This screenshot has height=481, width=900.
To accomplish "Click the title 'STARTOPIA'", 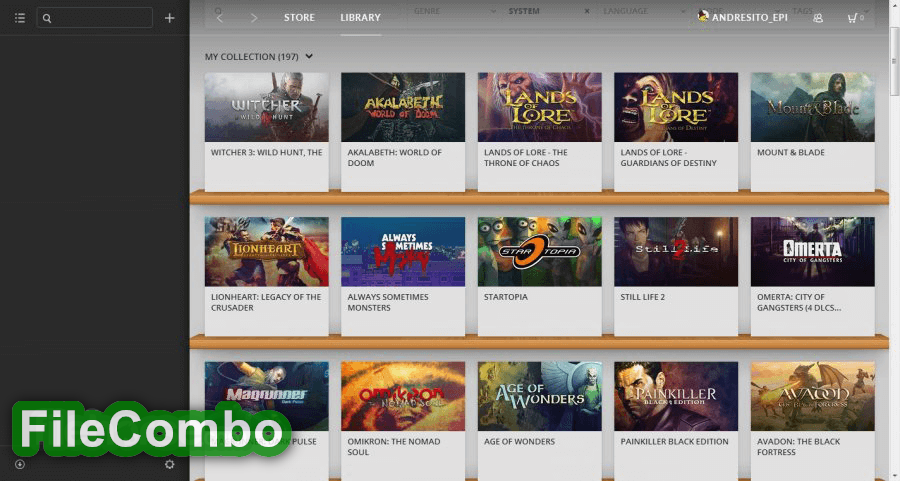I will coord(505,297).
